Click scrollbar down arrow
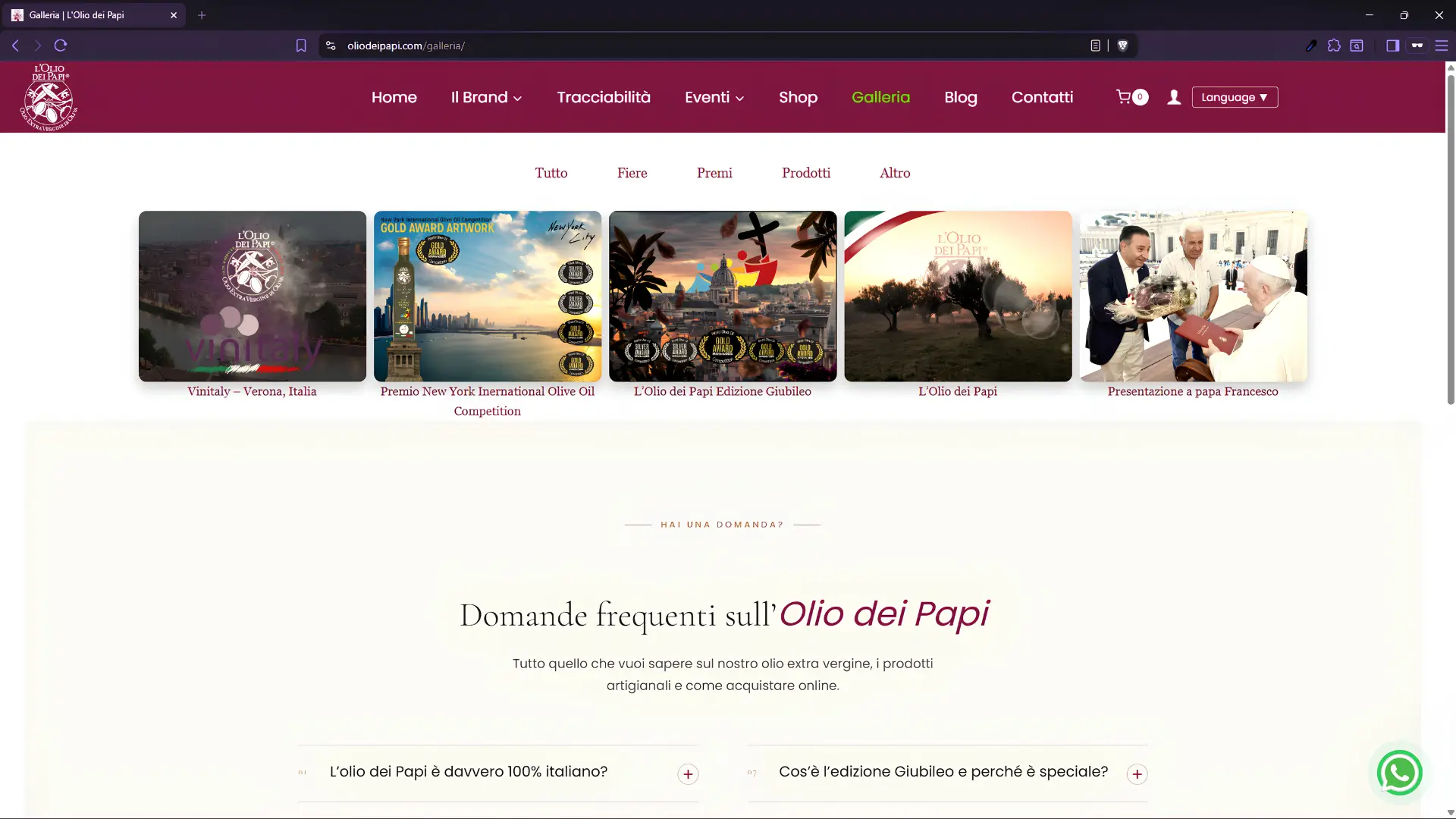The image size is (1456, 819). (x=1451, y=813)
